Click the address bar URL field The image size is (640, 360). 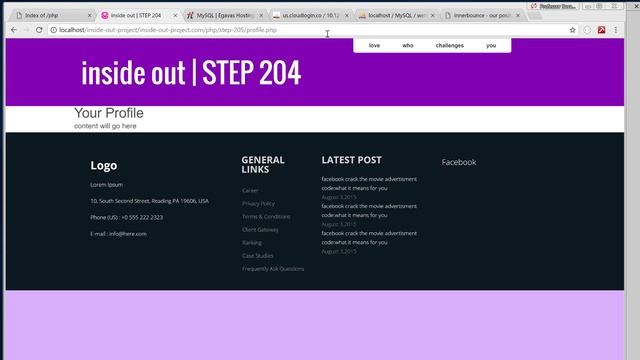coord(310,30)
